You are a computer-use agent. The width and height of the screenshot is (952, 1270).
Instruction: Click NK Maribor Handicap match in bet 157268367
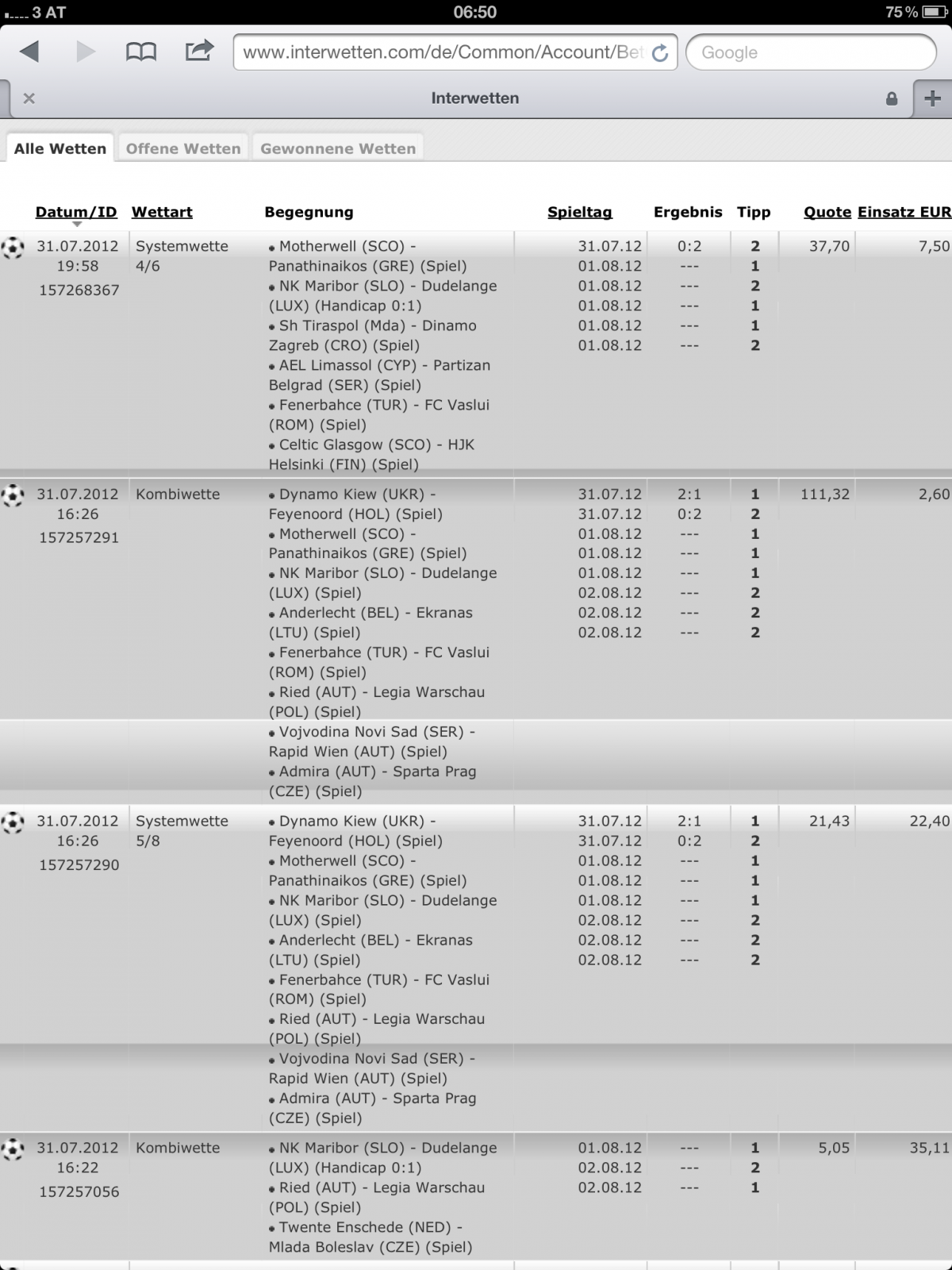click(382, 296)
